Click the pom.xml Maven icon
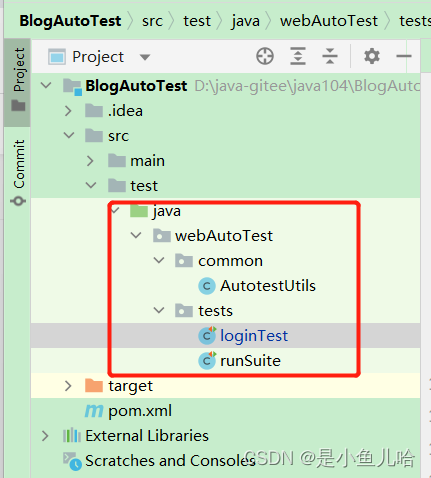 [94, 411]
